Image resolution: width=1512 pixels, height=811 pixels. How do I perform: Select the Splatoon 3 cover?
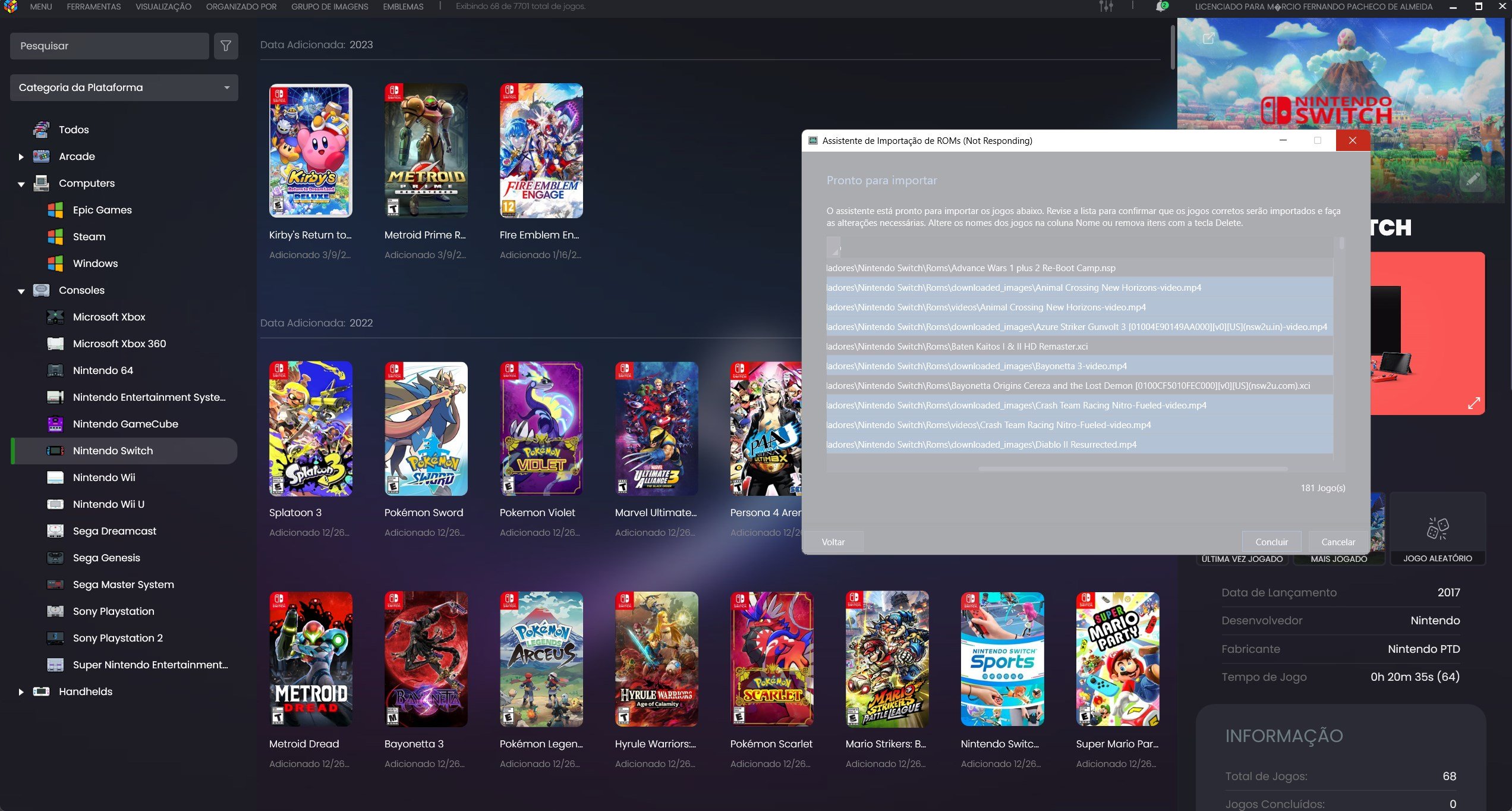click(310, 429)
